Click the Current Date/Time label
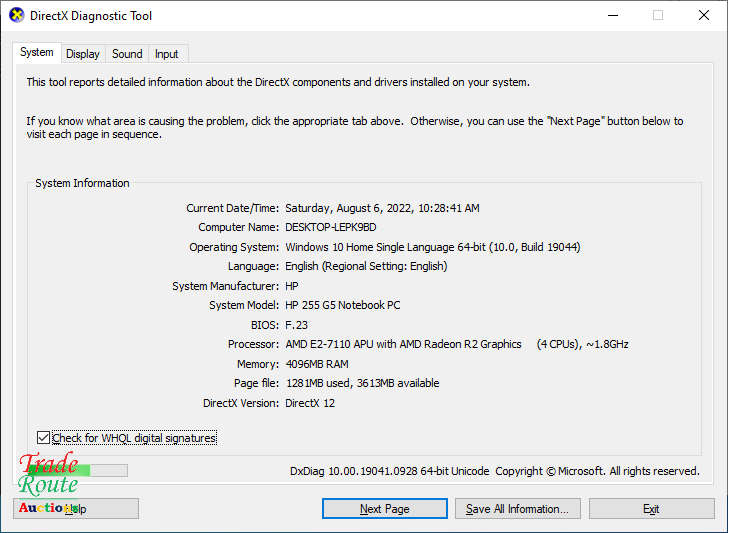This screenshot has height=533, width=734. tap(232, 208)
